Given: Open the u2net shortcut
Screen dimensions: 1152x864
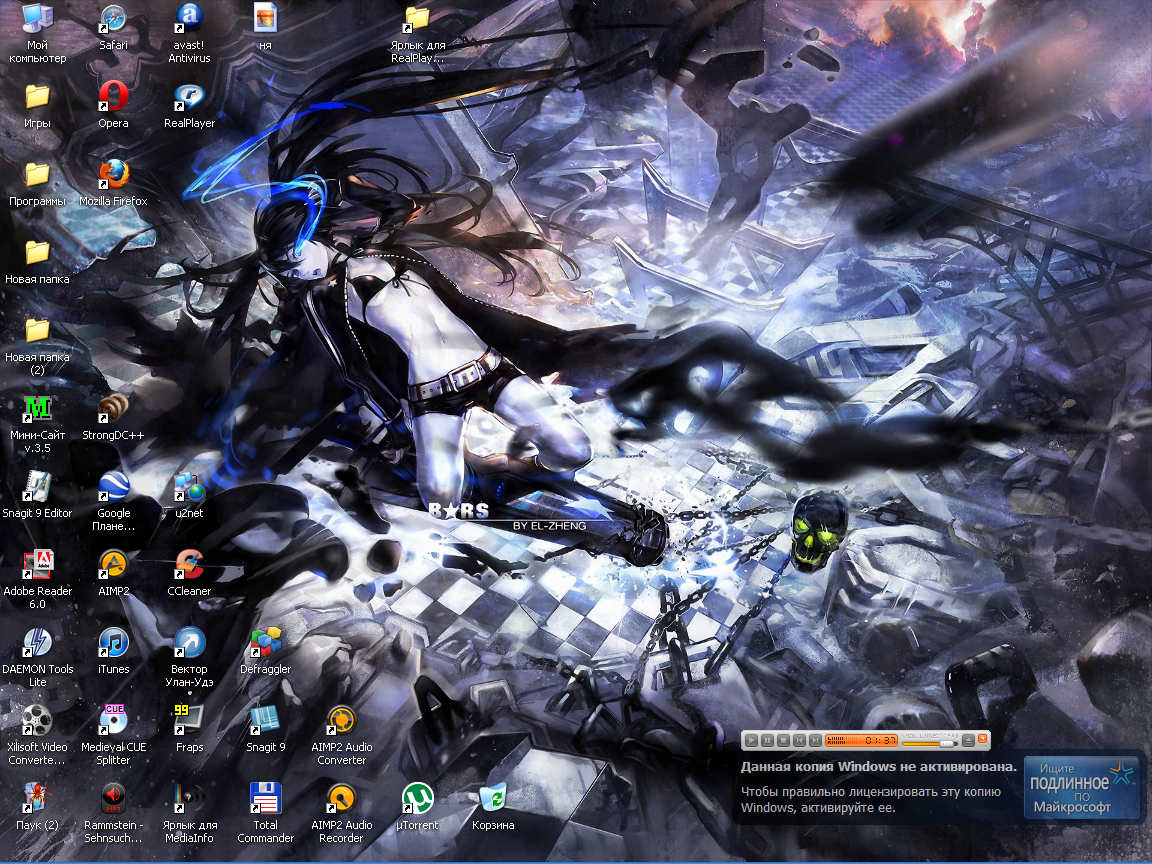Looking at the screenshot, I should point(189,495).
